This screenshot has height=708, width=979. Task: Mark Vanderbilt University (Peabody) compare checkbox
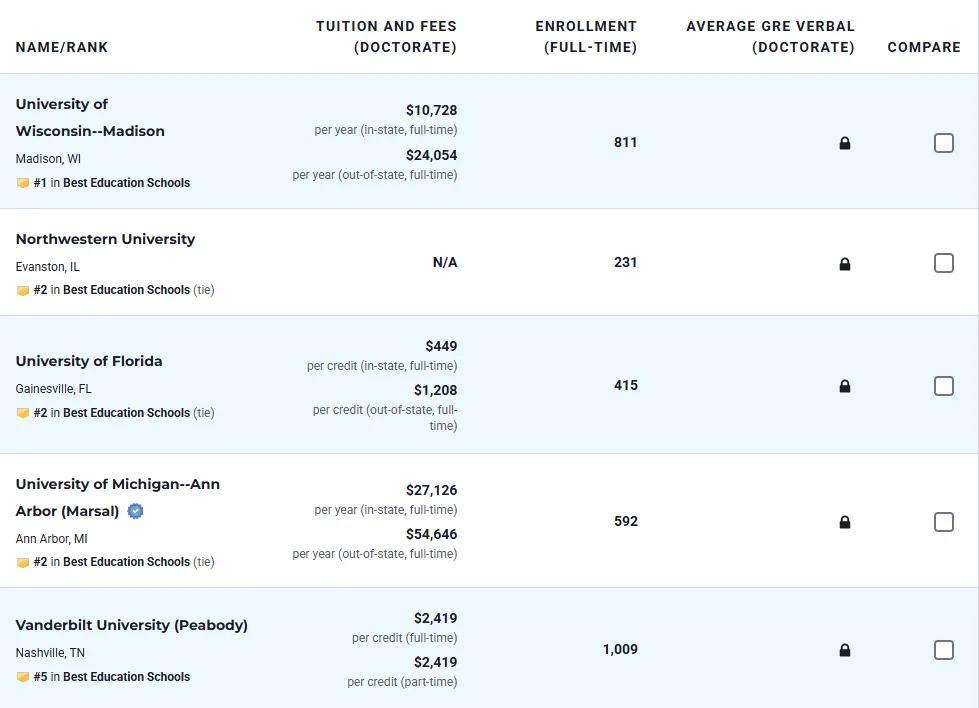click(943, 650)
